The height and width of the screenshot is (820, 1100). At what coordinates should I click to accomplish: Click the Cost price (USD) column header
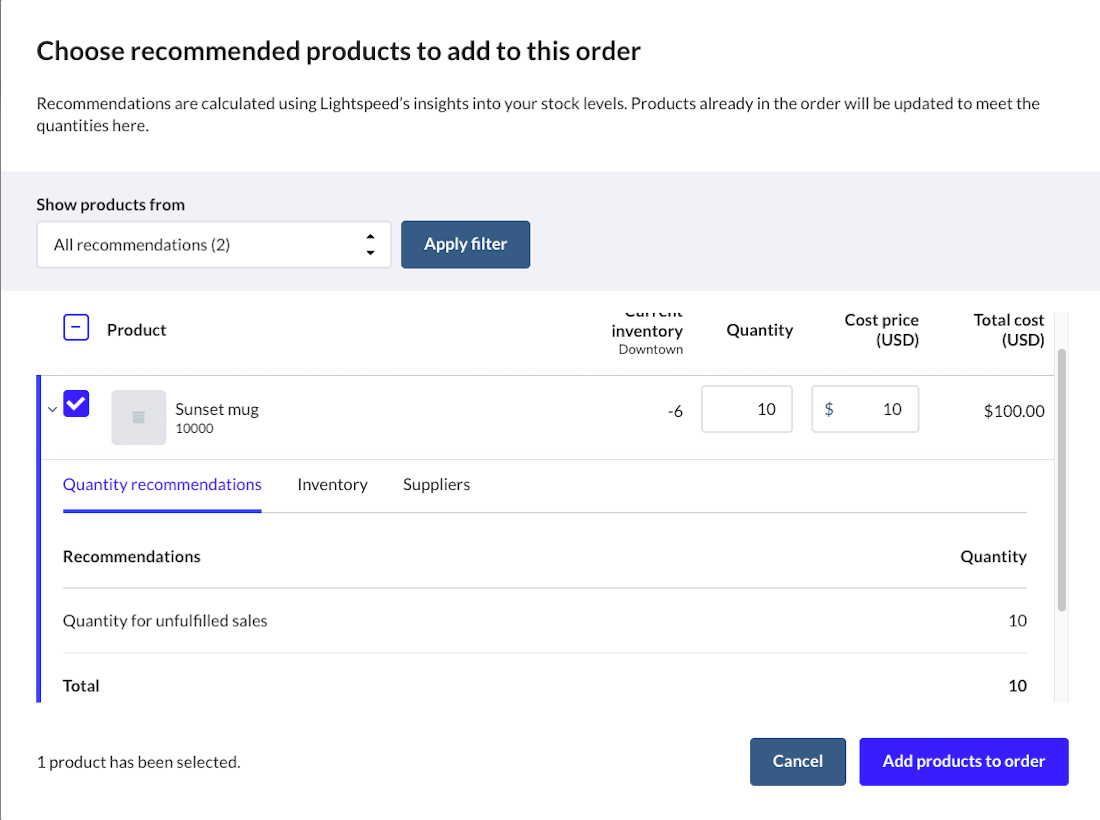(x=881, y=330)
